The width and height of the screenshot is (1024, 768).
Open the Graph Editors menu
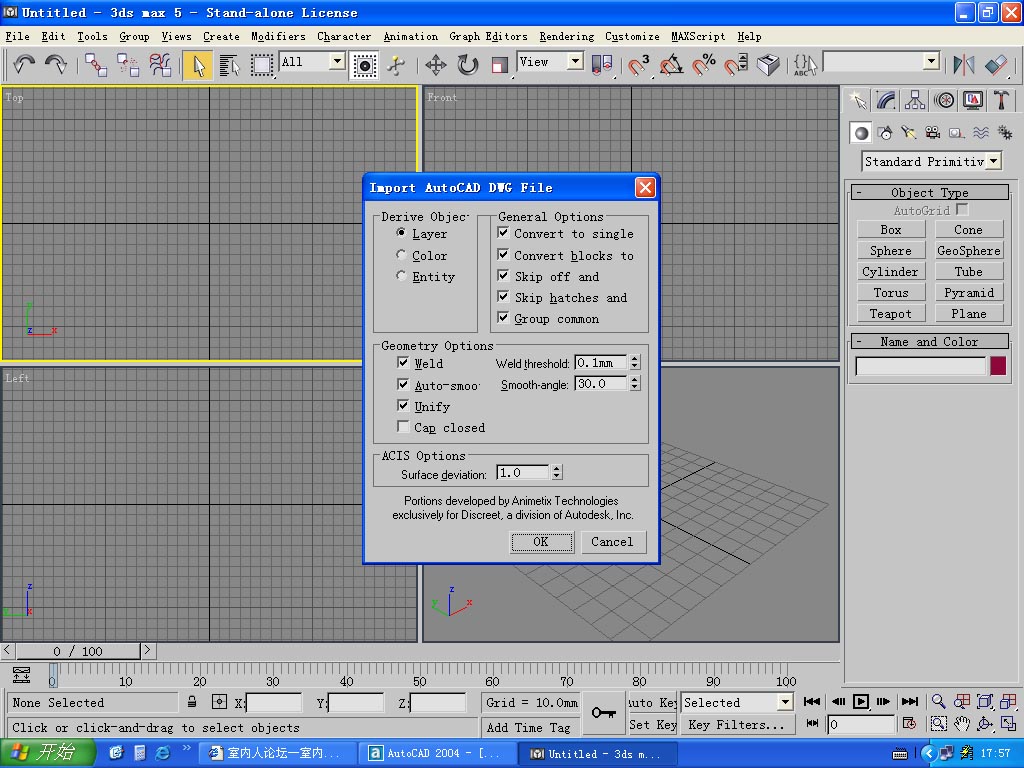[x=488, y=37]
